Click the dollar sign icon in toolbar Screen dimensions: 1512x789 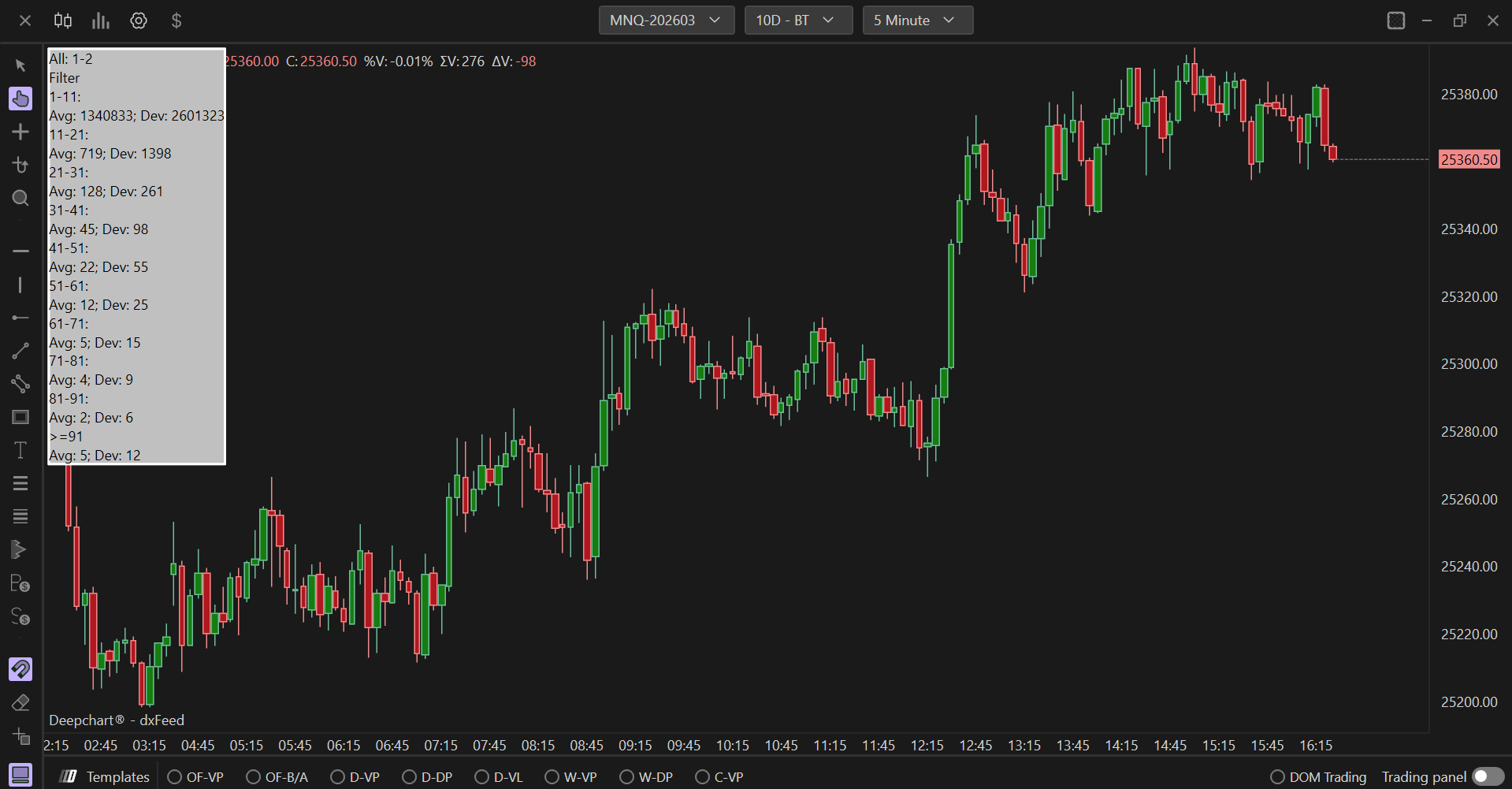(x=176, y=20)
